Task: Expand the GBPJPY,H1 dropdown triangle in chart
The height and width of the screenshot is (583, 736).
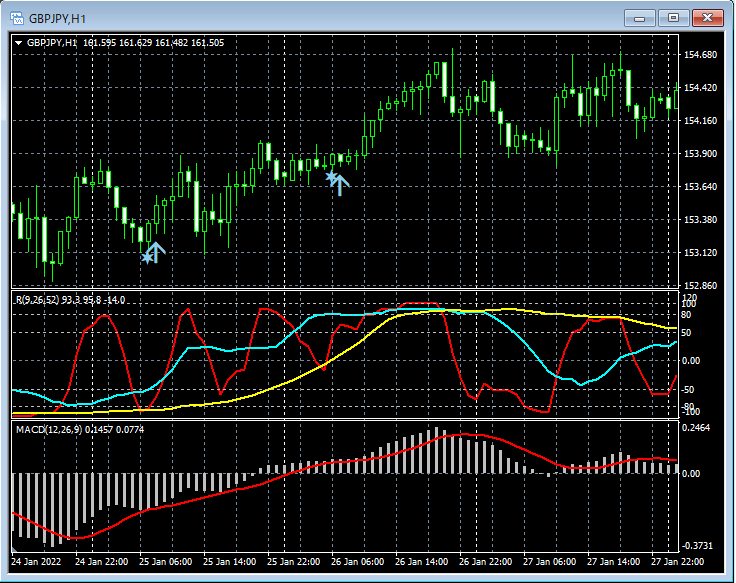Action: point(18,43)
